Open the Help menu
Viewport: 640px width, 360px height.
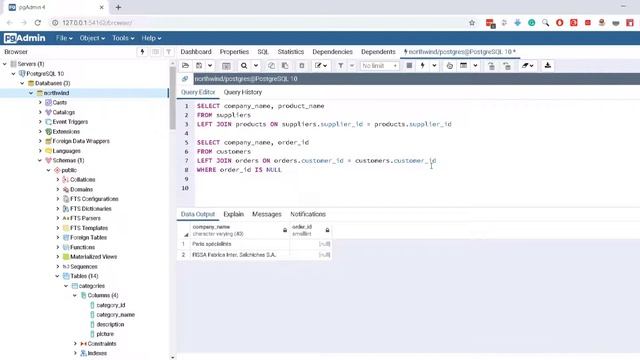[151, 38]
